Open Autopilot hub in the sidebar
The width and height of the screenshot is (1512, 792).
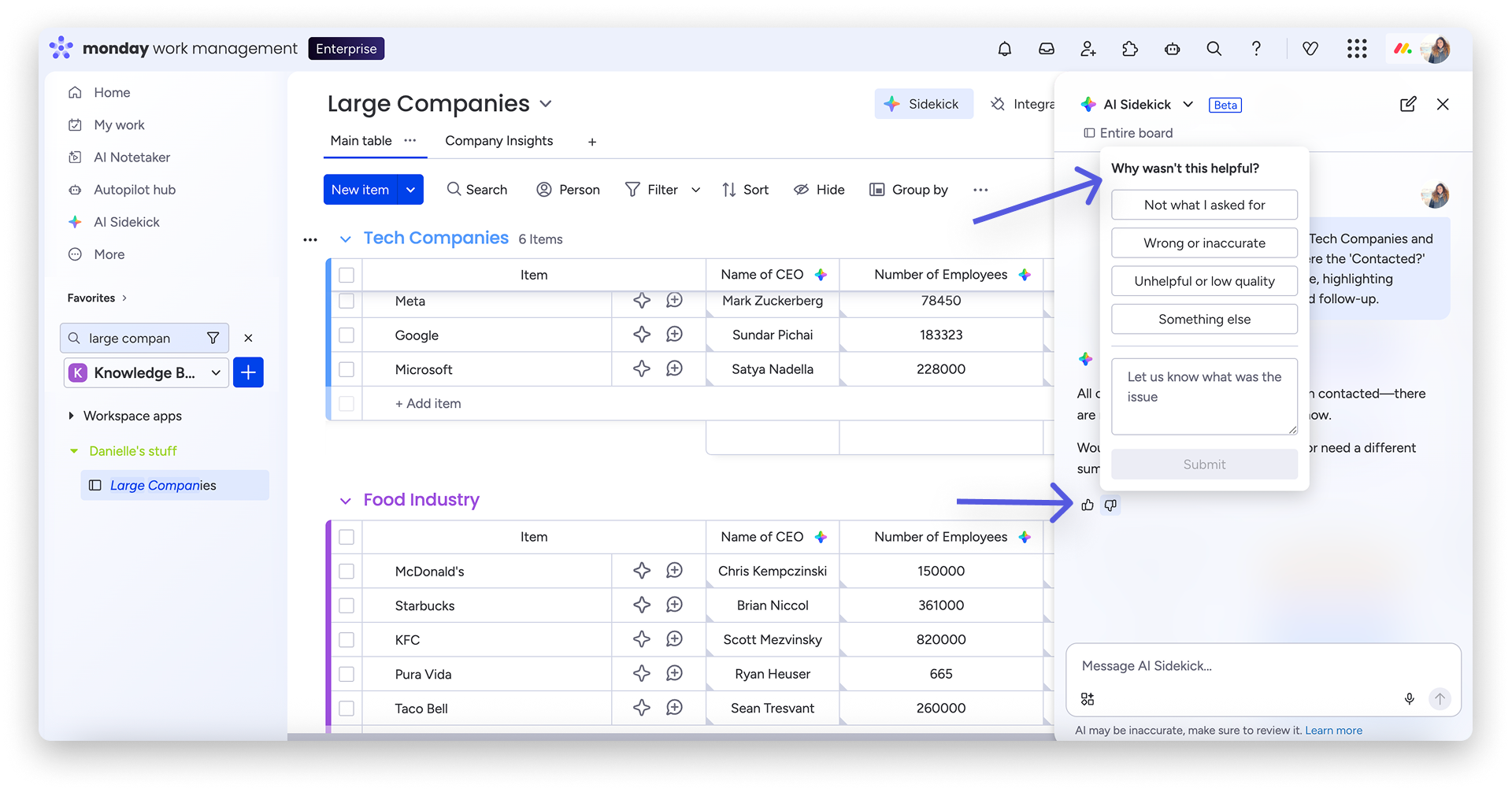pos(135,189)
